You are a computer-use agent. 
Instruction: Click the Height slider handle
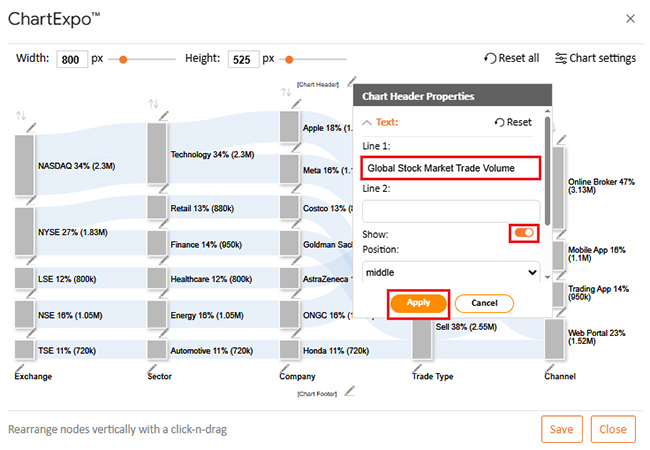(x=288, y=59)
